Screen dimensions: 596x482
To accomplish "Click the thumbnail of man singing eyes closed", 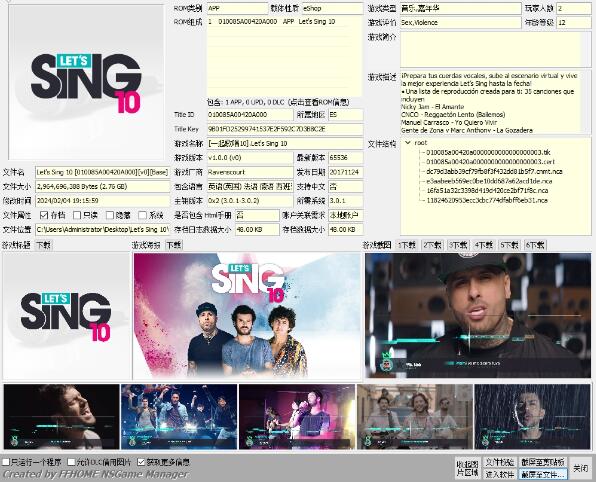I will 61,417.
